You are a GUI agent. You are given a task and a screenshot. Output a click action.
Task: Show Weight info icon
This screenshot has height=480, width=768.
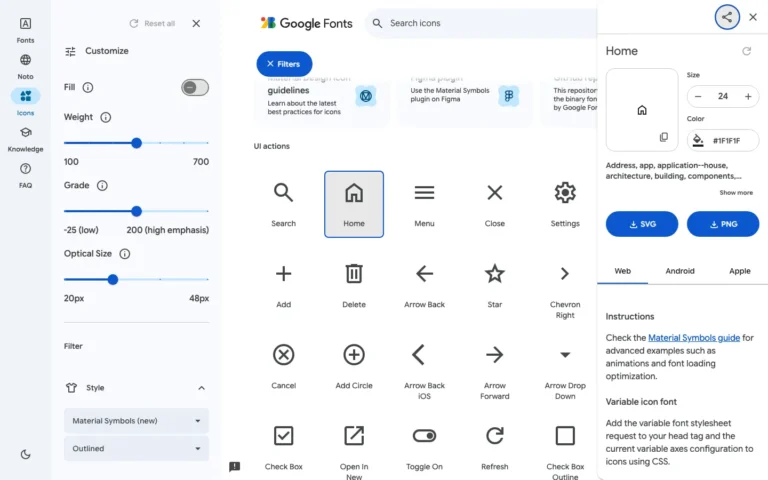105,117
